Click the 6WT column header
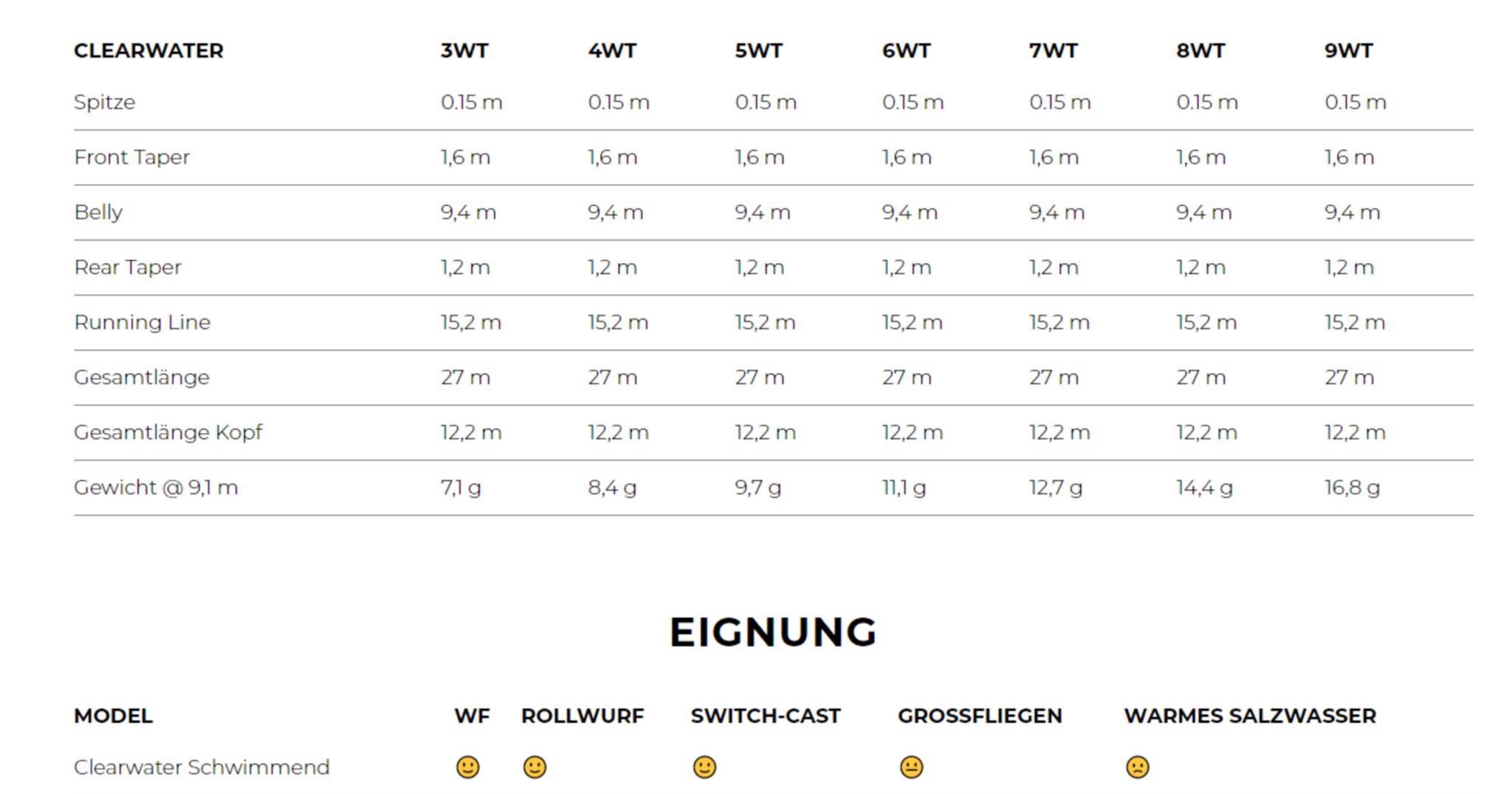This screenshot has height=794, width=1512. [x=906, y=51]
